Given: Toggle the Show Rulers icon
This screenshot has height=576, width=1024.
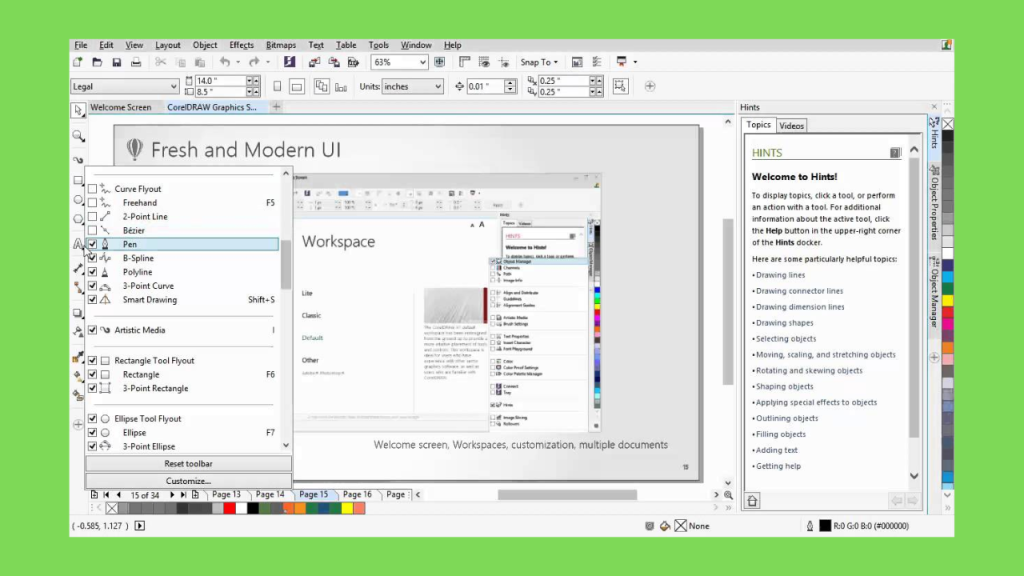Looking at the screenshot, I should click(x=464, y=62).
